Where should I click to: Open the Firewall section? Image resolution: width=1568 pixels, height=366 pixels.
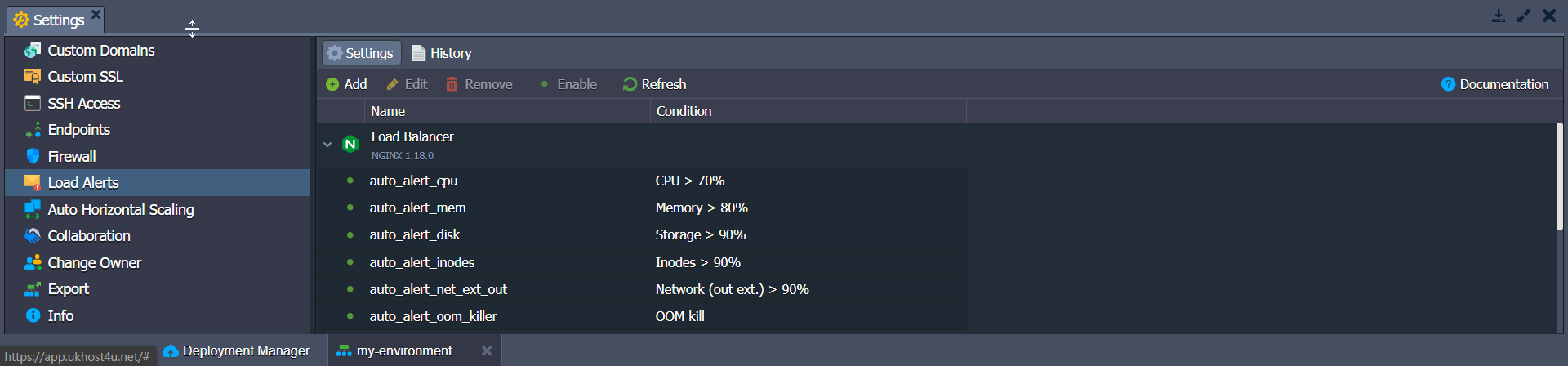71,157
